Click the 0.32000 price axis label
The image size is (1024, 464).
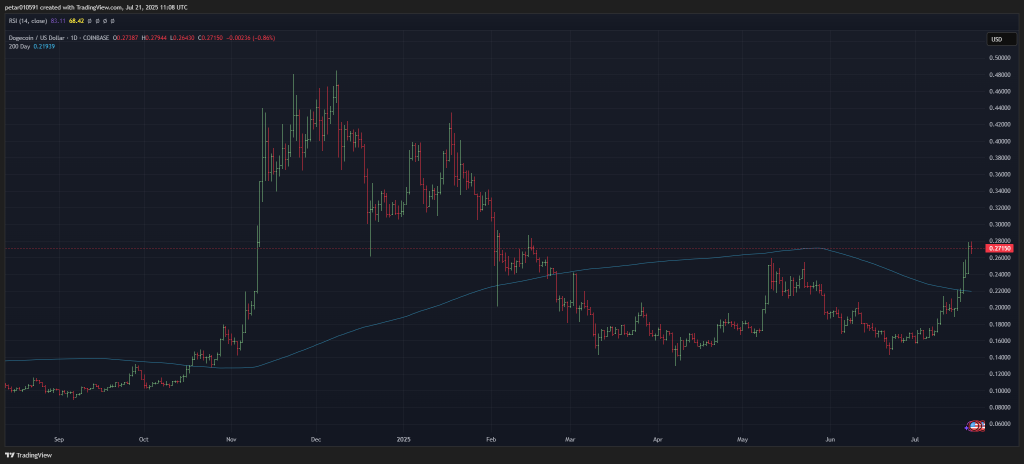point(1000,208)
